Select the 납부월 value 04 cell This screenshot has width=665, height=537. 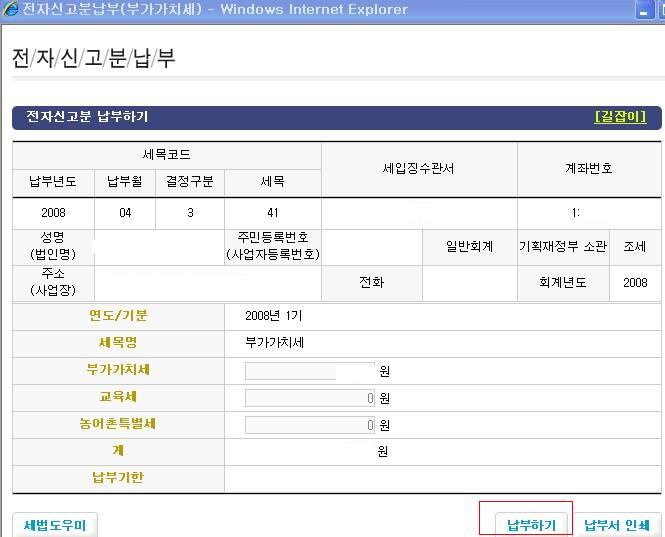(125, 213)
